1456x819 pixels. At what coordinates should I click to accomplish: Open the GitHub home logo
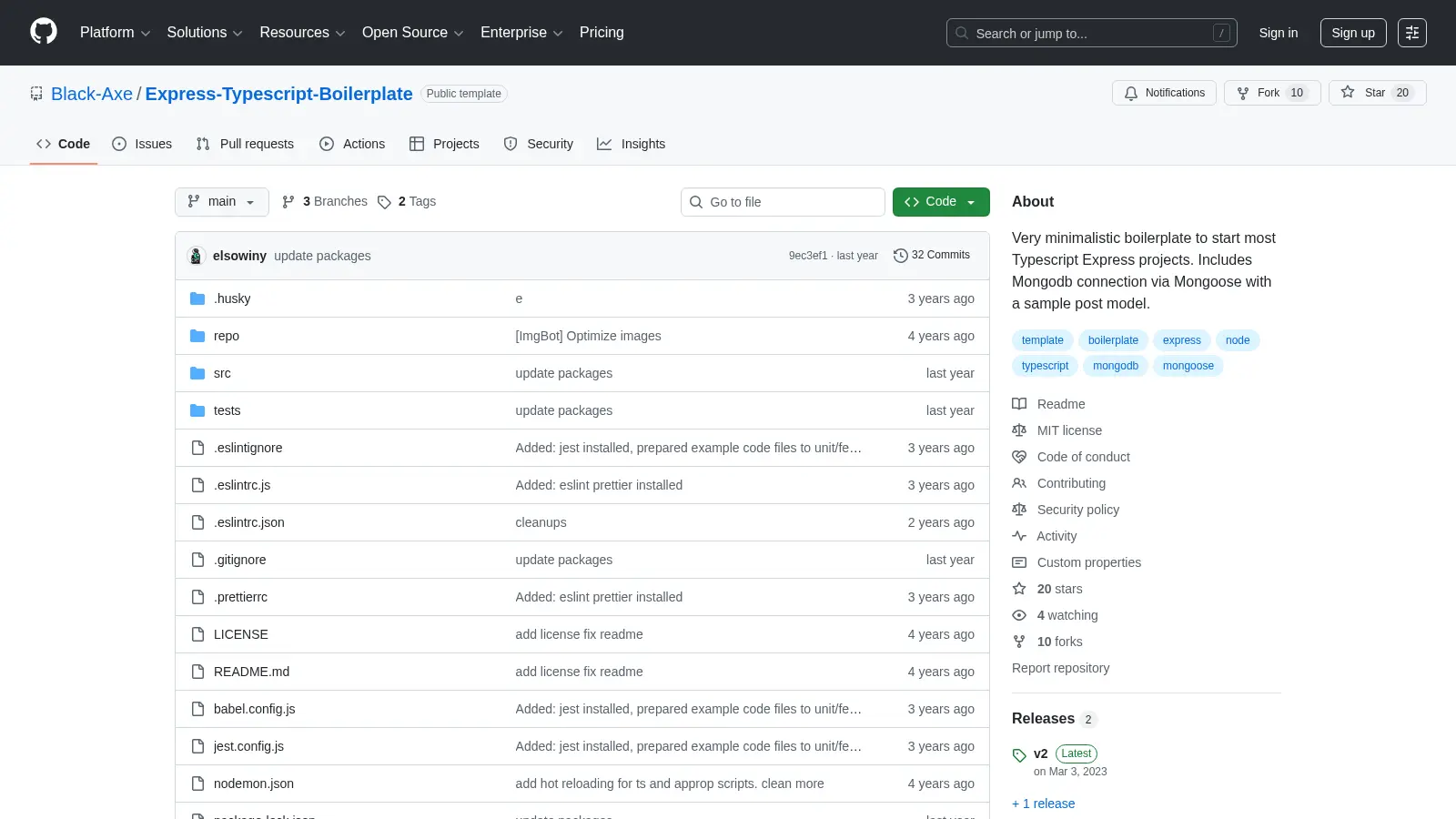click(44, 32)
